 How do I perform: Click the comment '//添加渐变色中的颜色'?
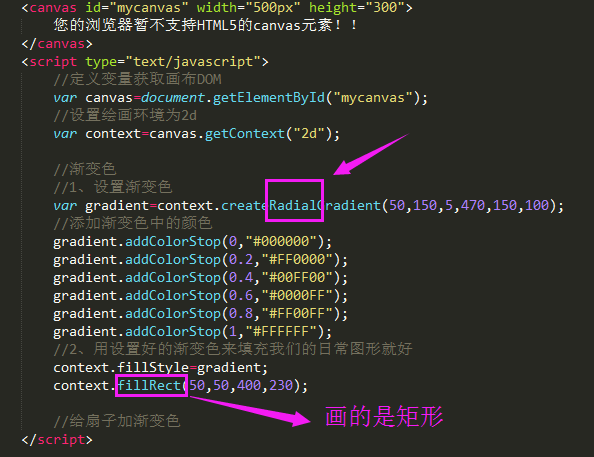(x=133, y=223)
